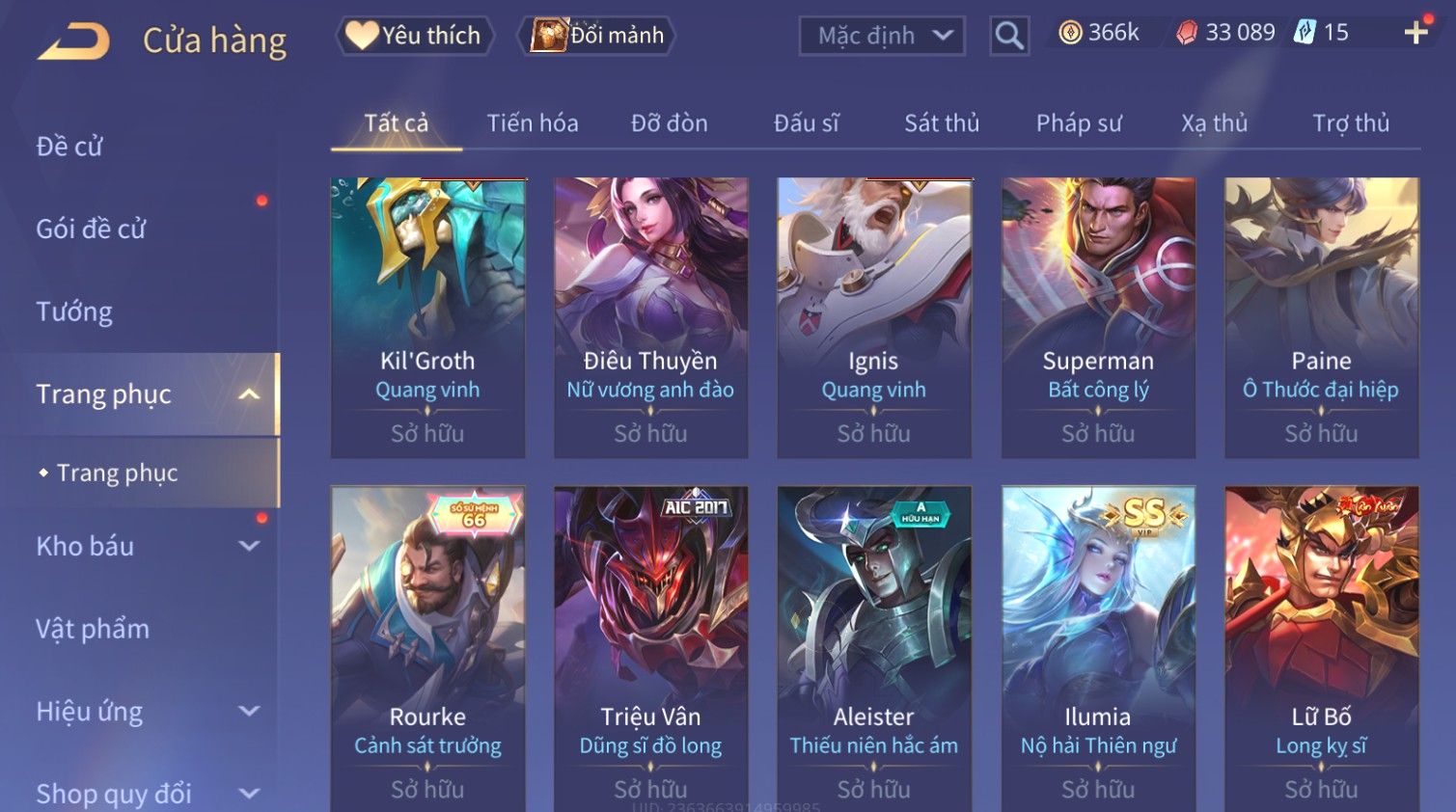This screenshot has height=812, width=1456.
Task: Switch to the Pháp sư tab
Action: 1079,123
